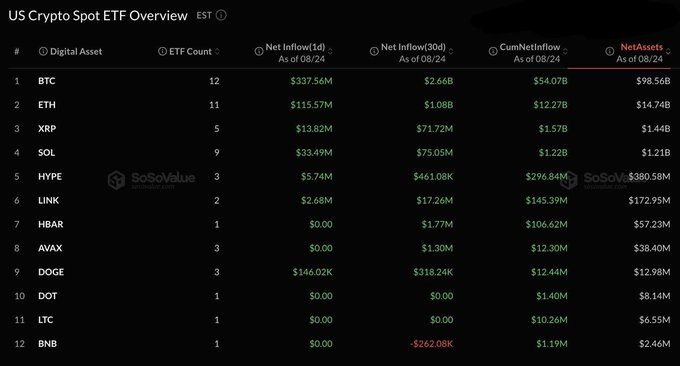Open the BTC asset row
This screenshot has width=680, height=366.
coord(340,81)
